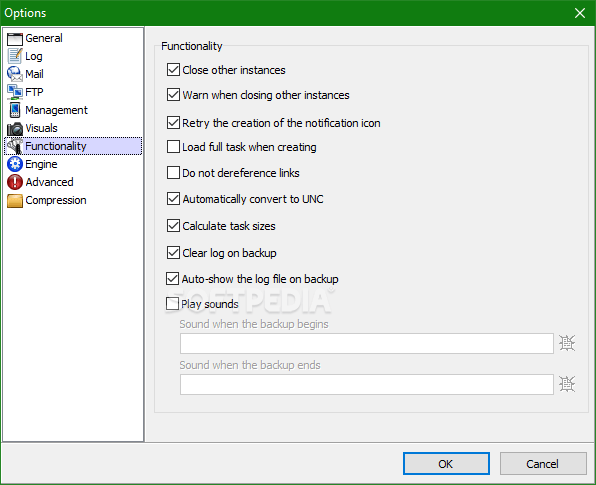Click the Engine blue gear icon
The image size is (596, 485).
point(15,164)
